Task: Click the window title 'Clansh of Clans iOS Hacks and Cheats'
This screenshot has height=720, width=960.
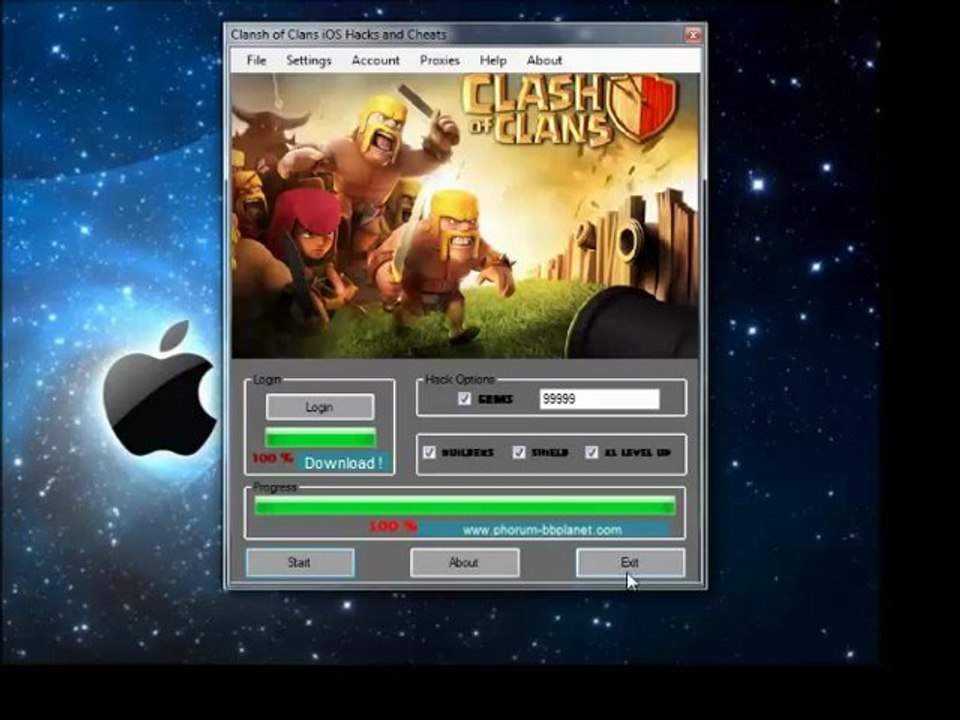Action: 339,35
